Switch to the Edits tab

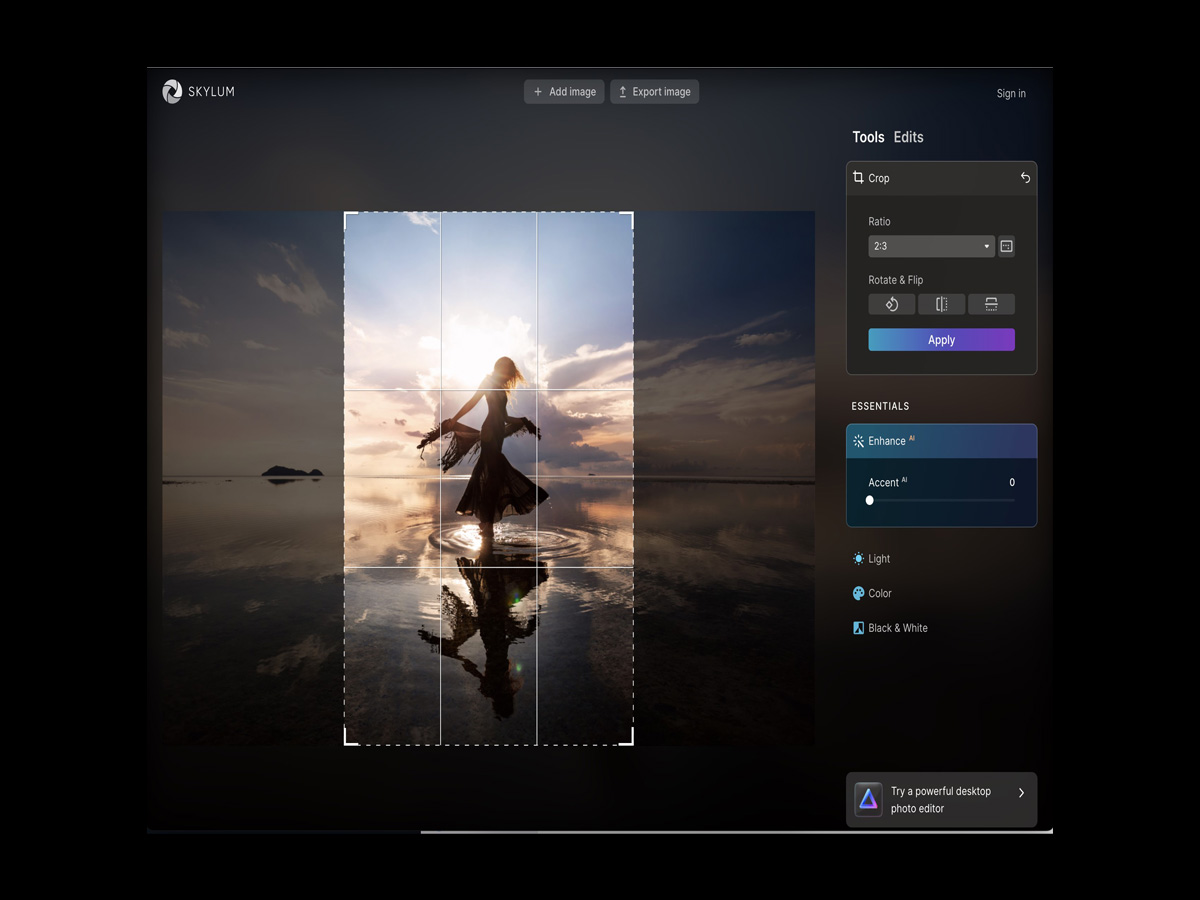pos(908,137)
